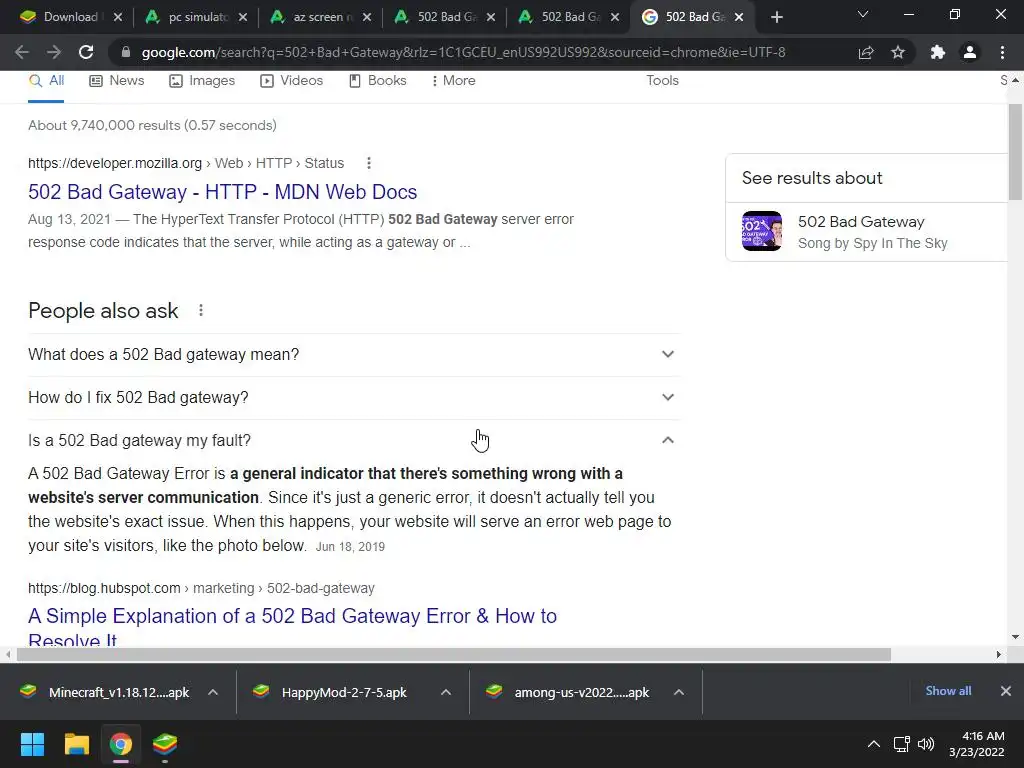Click the Chrome taskbar icon
1024x768 pixels.
click(121, 744)
